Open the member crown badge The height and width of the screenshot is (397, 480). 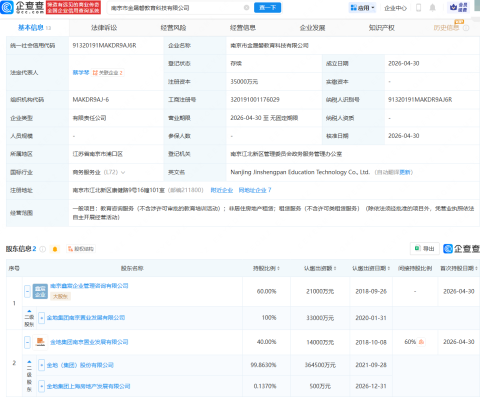[x=459, y=7]
